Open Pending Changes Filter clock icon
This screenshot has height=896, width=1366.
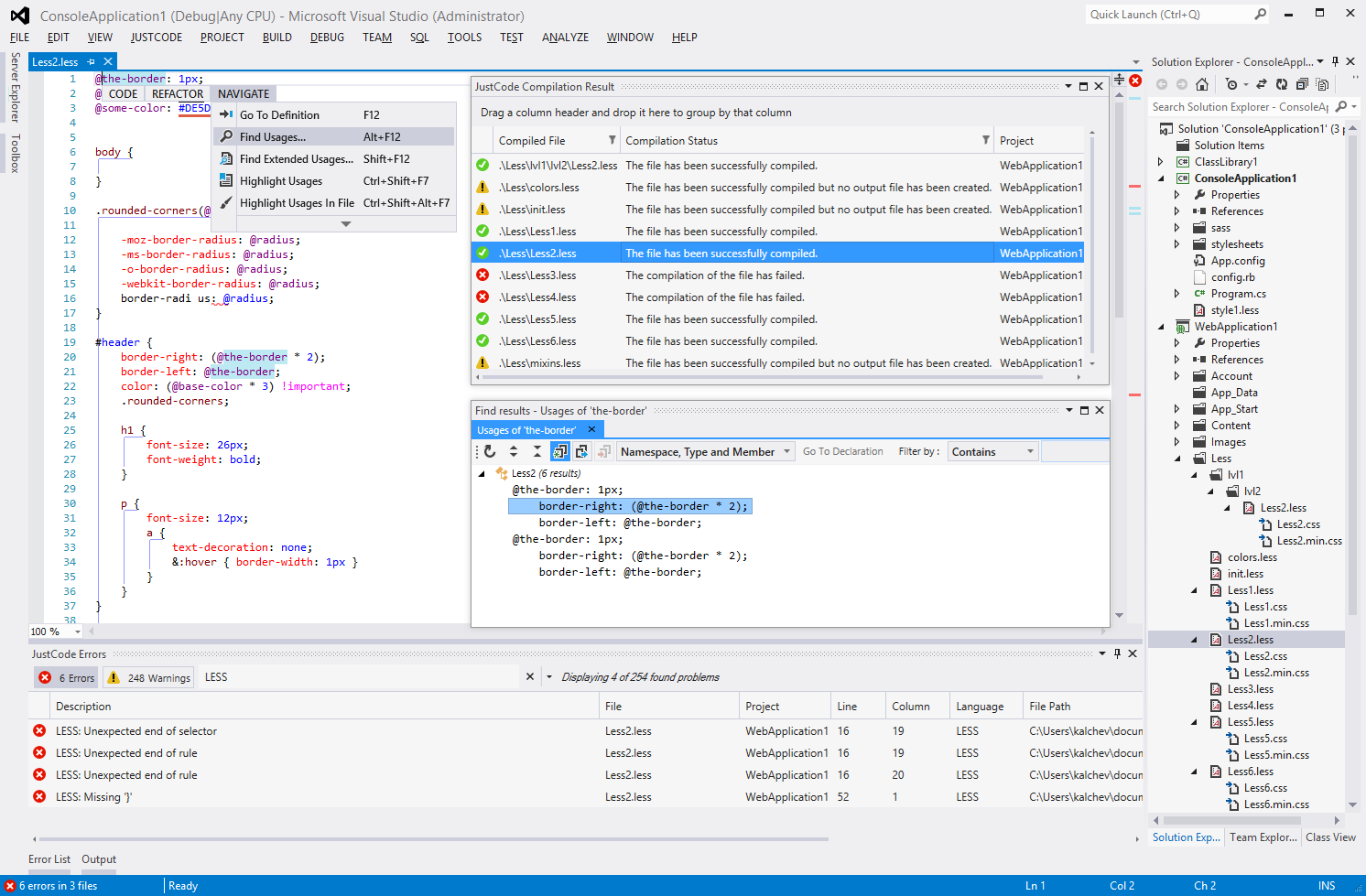point(1232,84)
